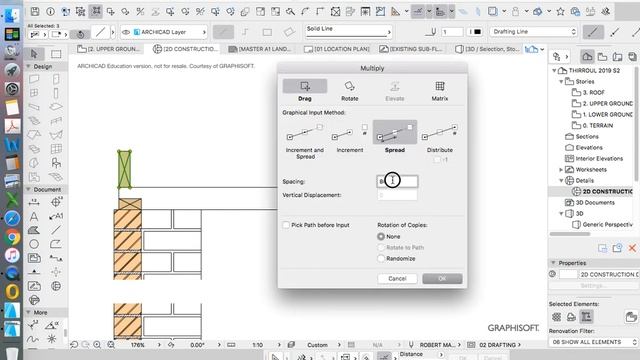Screen dimensions: 640x360
Task: Collapse the Design toolbox section
Action: 29,67
